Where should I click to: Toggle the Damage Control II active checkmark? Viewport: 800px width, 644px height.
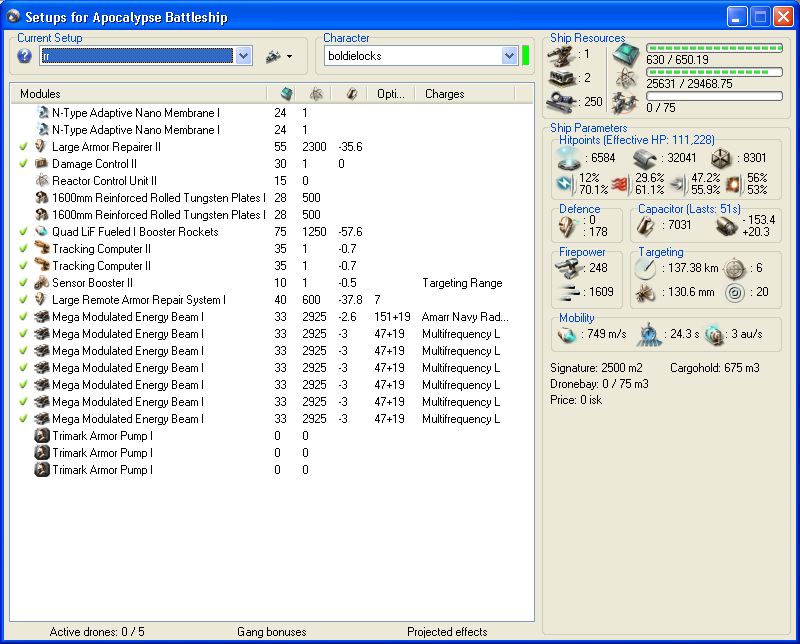[x=23, y=164]
